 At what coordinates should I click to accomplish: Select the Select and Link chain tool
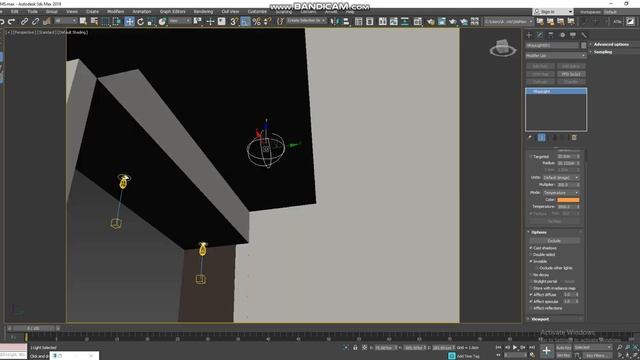tap(24, 21)
